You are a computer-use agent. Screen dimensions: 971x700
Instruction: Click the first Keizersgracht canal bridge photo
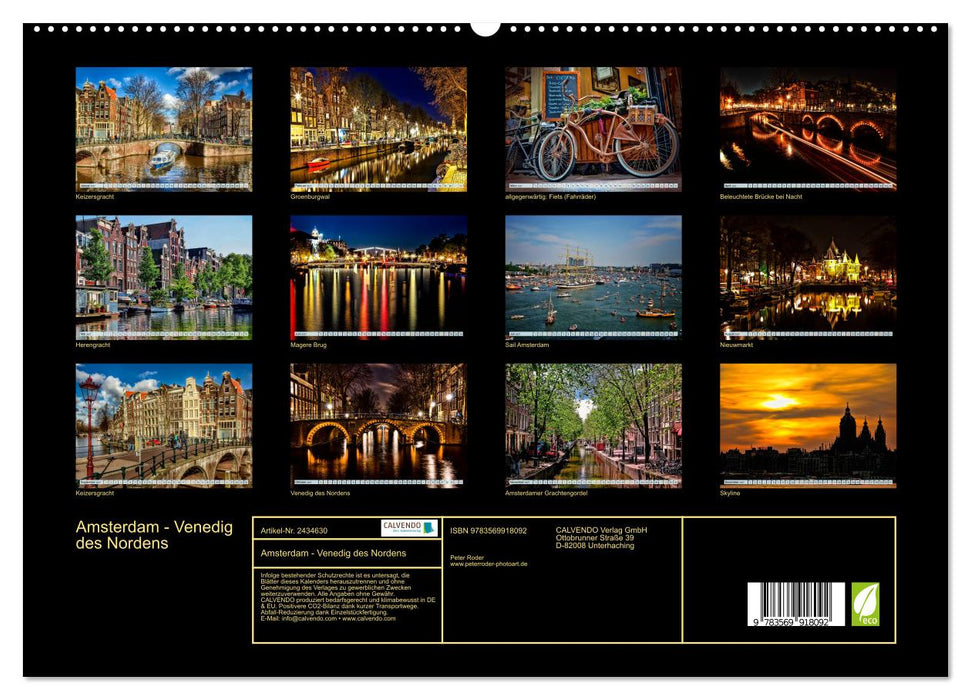point(163,129)
